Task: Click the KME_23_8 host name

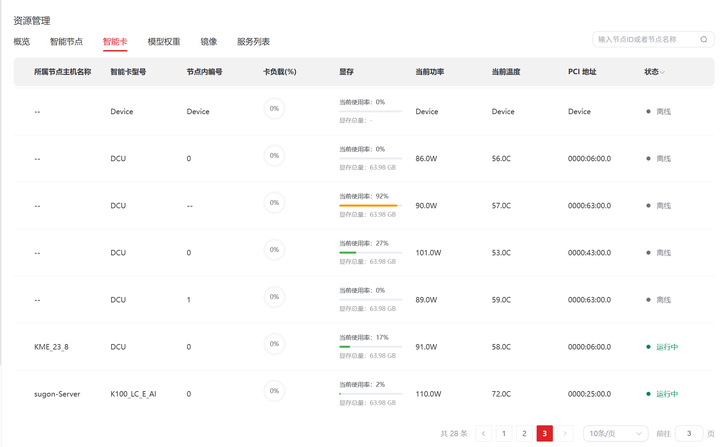Action: click(x=51, y=347)
